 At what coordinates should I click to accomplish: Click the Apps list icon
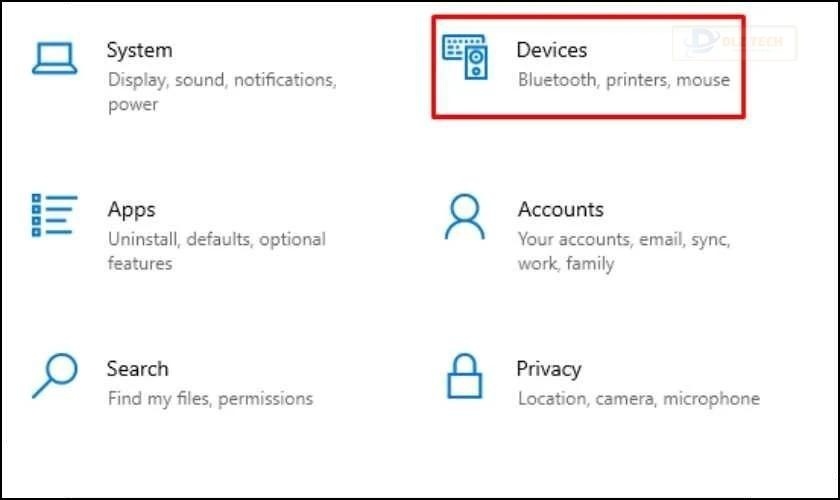pyautogui.click(x=54, y=214)
